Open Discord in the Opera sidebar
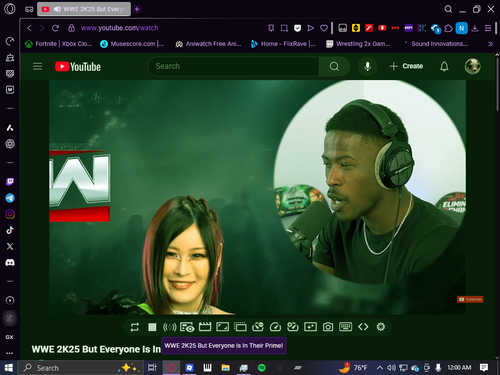This screenshot has height=375, width=500. [x=10, y=263]
